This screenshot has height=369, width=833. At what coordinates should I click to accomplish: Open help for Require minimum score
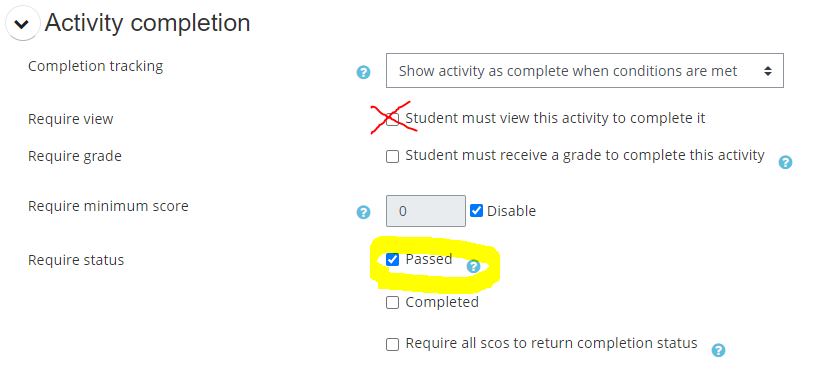pyautogui.click(x=363, y=212)
